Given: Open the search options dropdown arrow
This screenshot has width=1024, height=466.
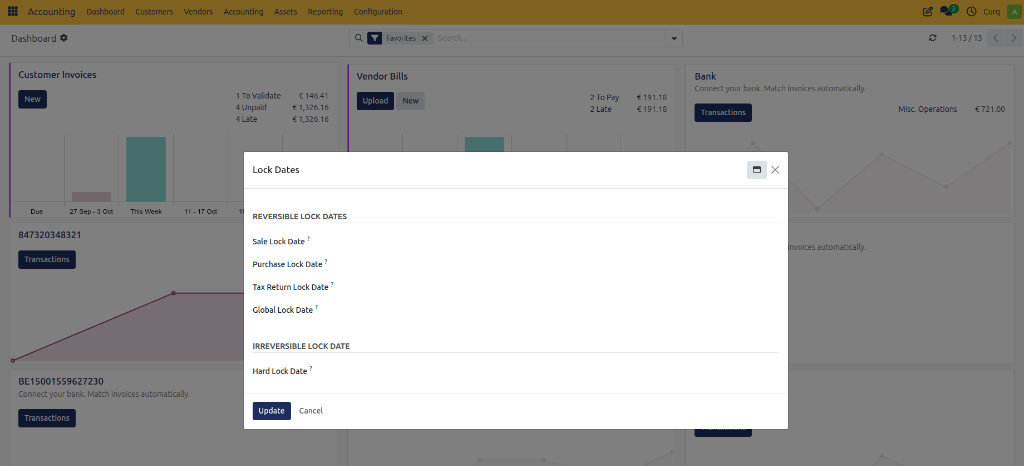Looking at the screenshot, I should [x=674, y=39].
